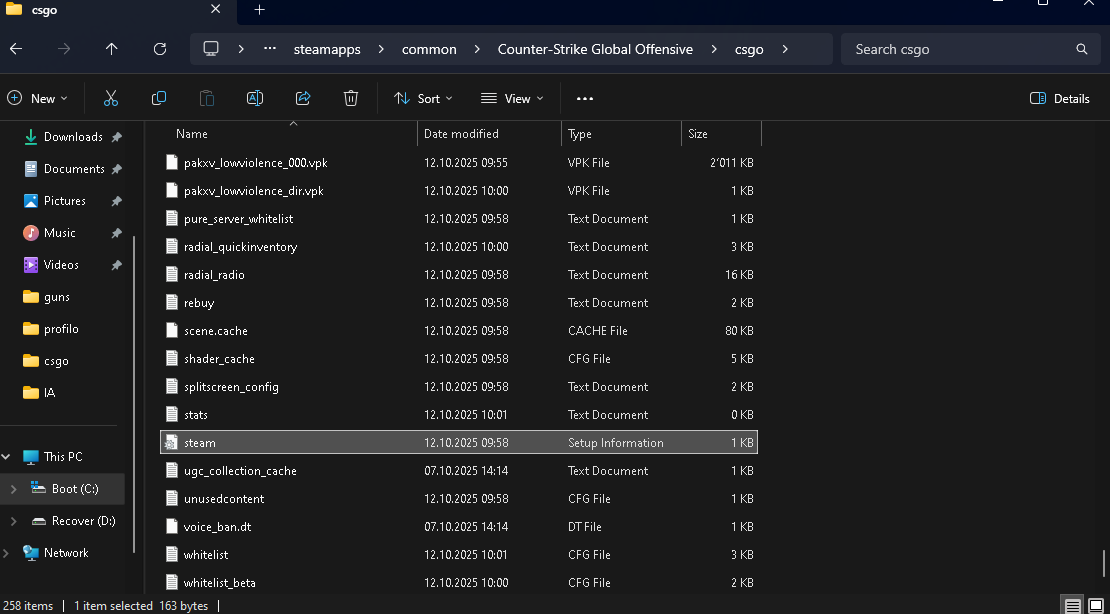Screen dimensions: 1110x614
Task: Open the guns folder in sidebar
Action: [57, 297]
